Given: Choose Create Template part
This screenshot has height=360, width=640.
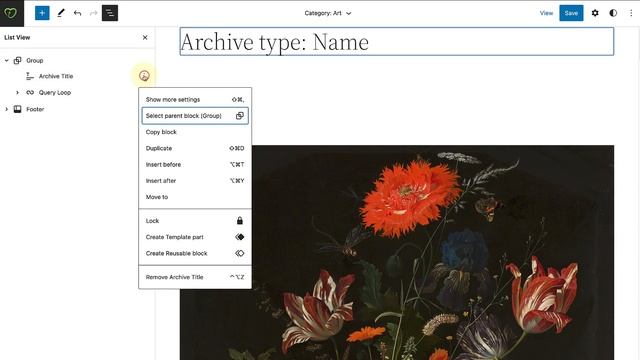Looking at the screenshot, I should (x=195, y=237).
